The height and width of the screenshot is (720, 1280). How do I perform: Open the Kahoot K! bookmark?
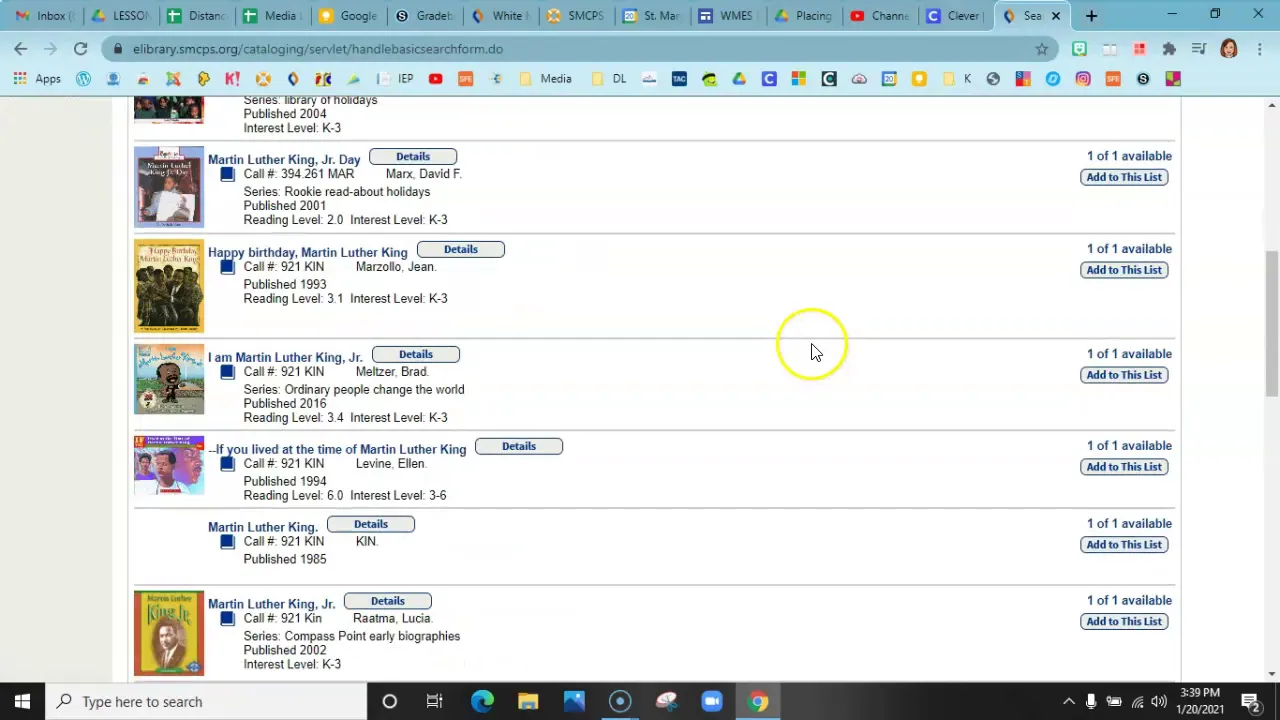232,79
